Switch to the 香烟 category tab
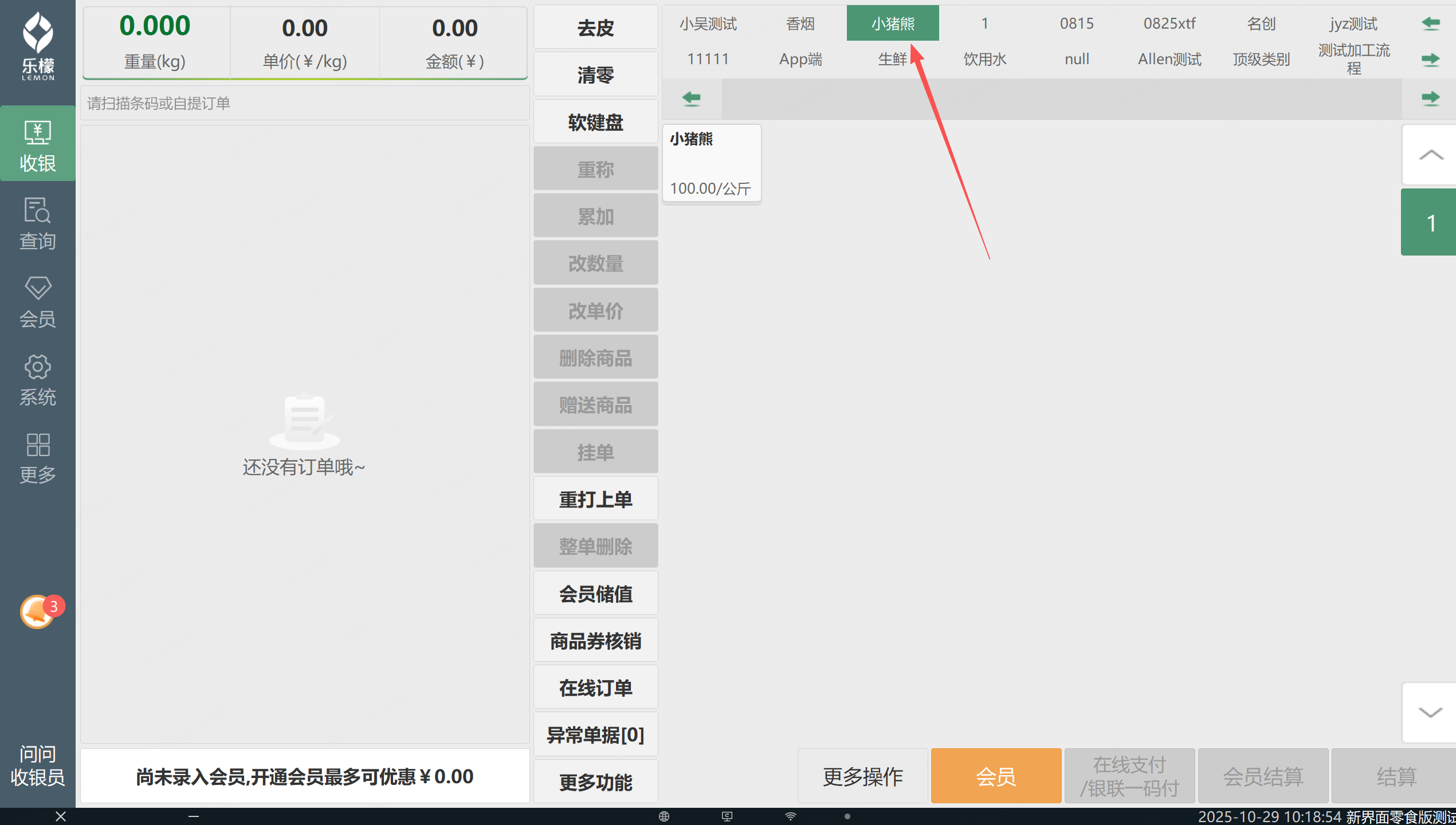The image size is (1456, 825). (800, 23)
